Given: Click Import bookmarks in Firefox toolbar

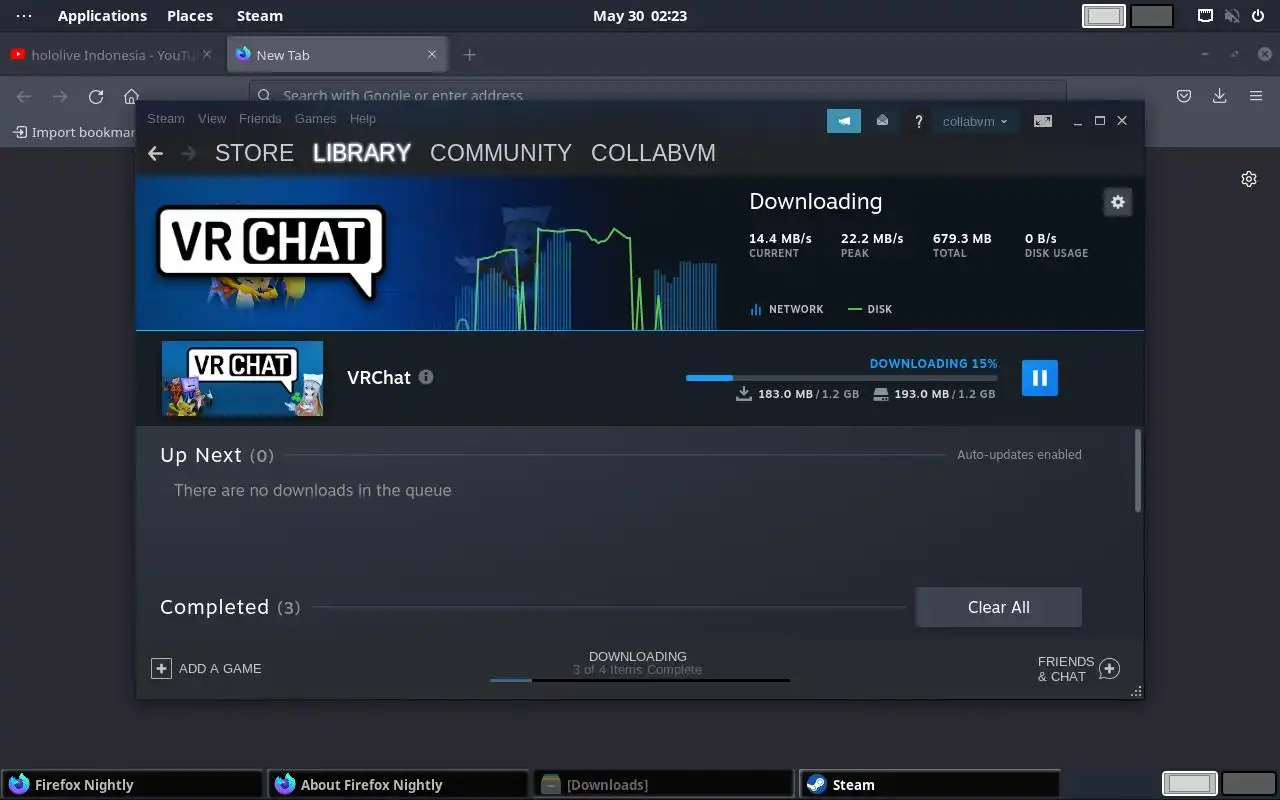Looking at the screenshot, I should (x=73, y=132).
